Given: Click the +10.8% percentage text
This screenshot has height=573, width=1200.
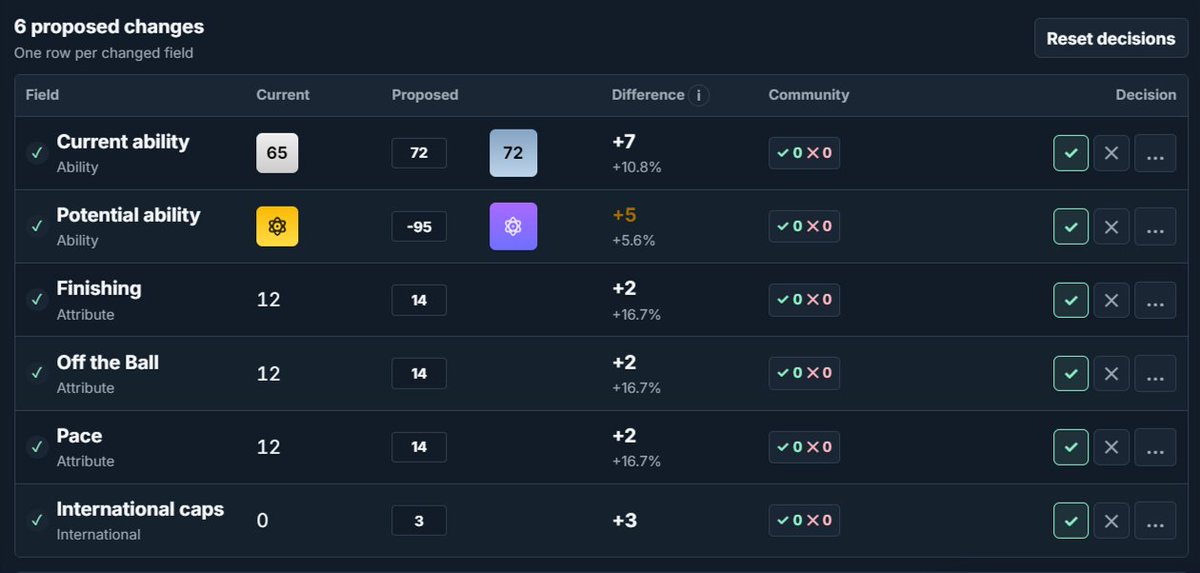Looking at the screenshot, I should coord(637,167).
